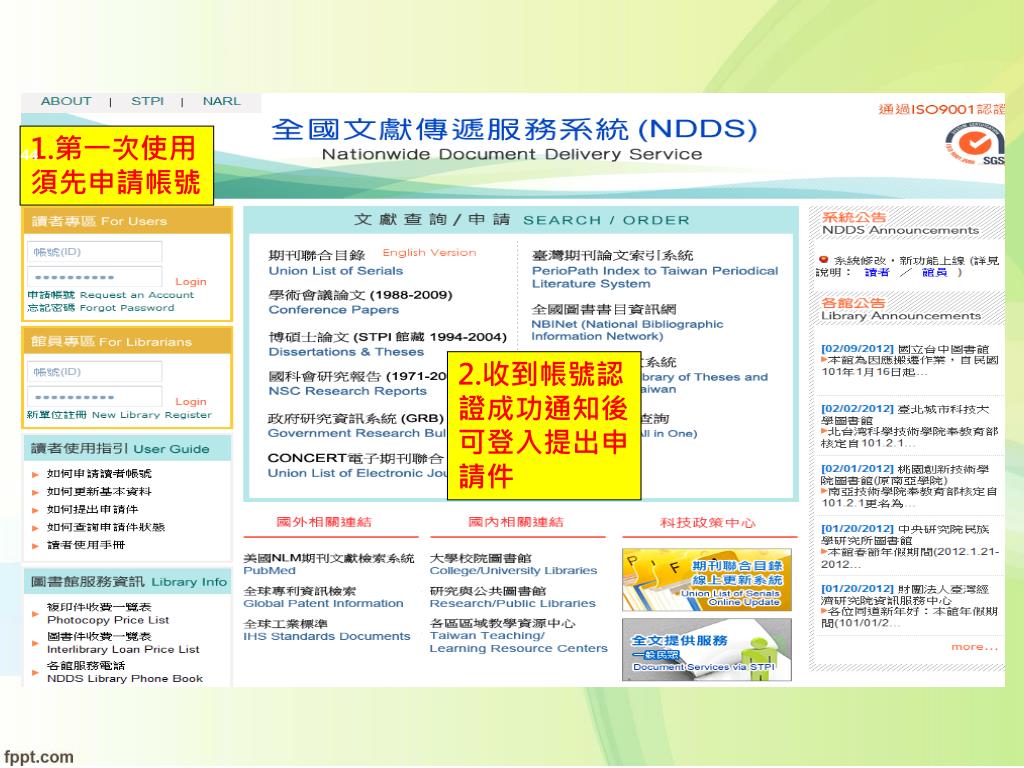Open IHS Standards Documents link
Image resolution: width=1024 pixels, height=768 pixels.
(327, 636)
